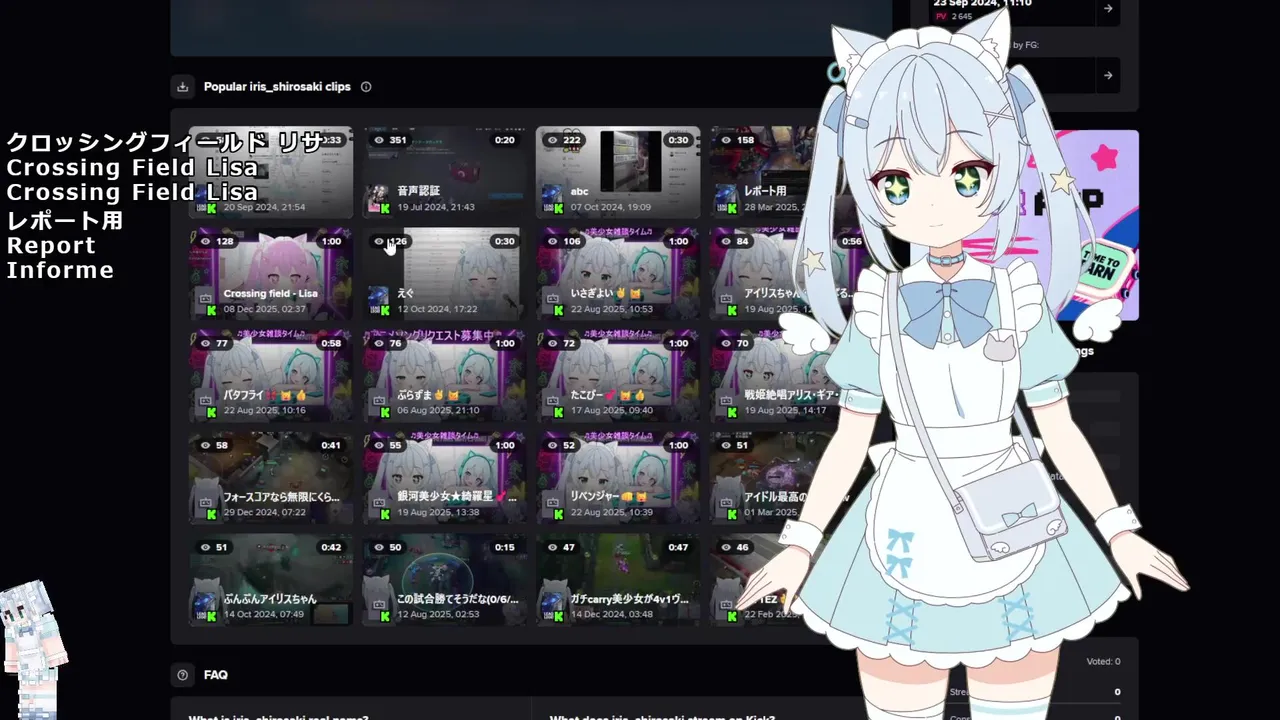Screen dimensions: 1280x720
Task: Click the Kick K icon on abc clip
Action: click(x=558, y=209)
